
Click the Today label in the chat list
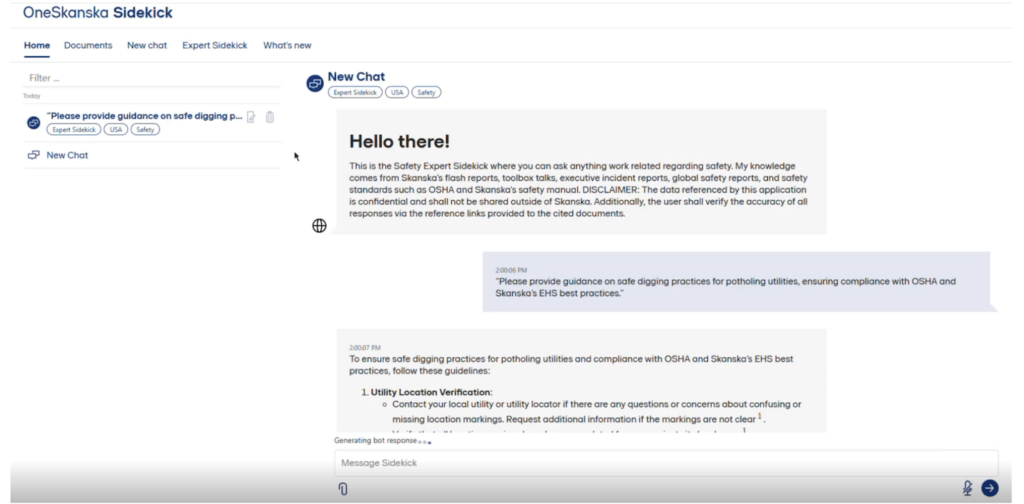31,96
